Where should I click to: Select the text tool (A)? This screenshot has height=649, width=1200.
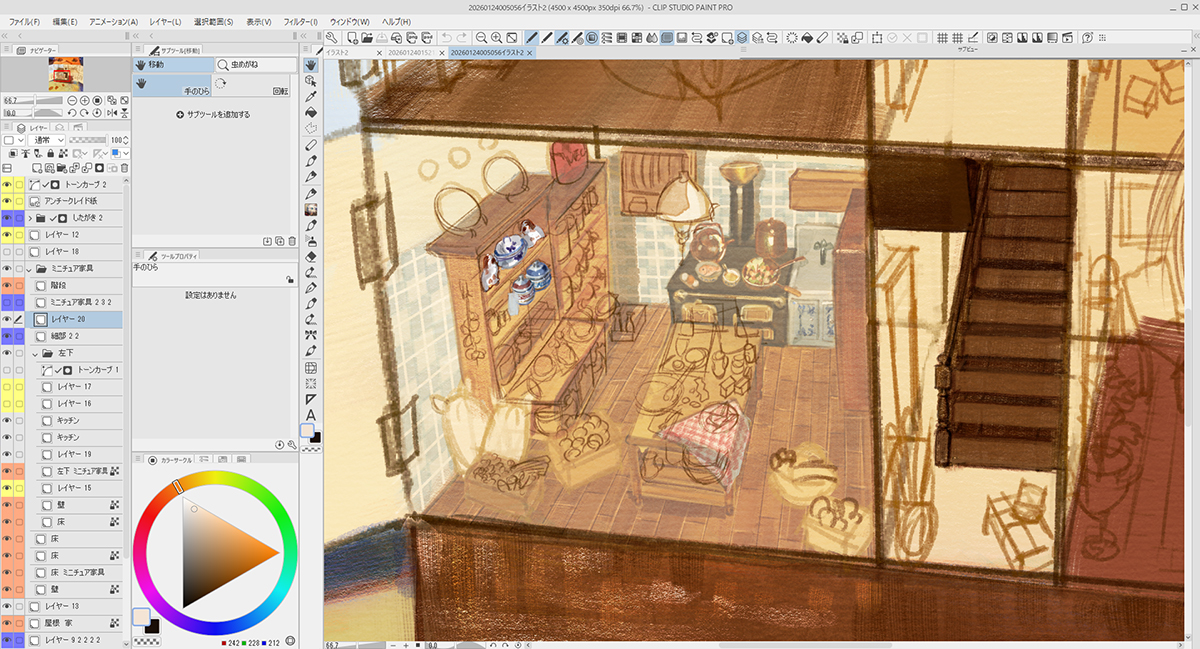pos(311,415)
